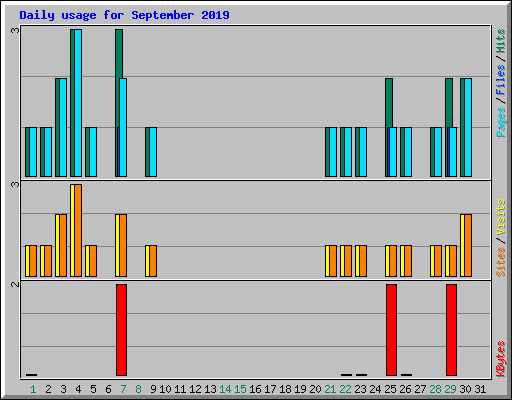The width and height of the screenshot is (512, 400).
Task: Click the orange sites bar for day 30
Action: tap(468, 245)
